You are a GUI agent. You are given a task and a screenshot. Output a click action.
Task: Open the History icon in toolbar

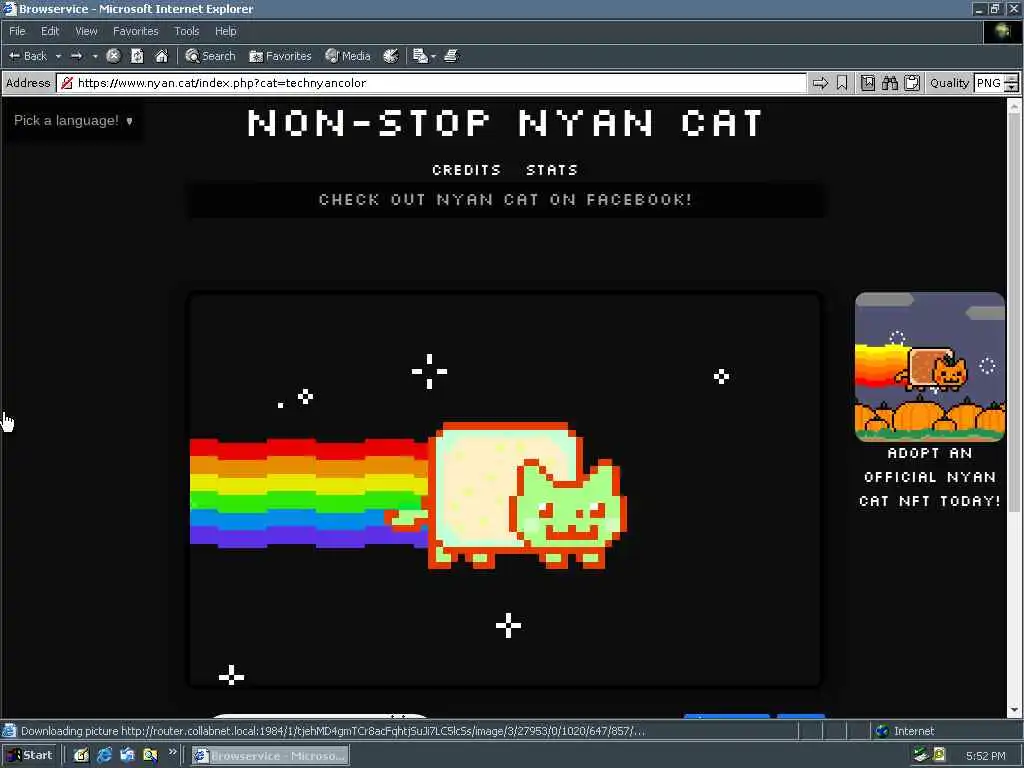tap(391, 56)
